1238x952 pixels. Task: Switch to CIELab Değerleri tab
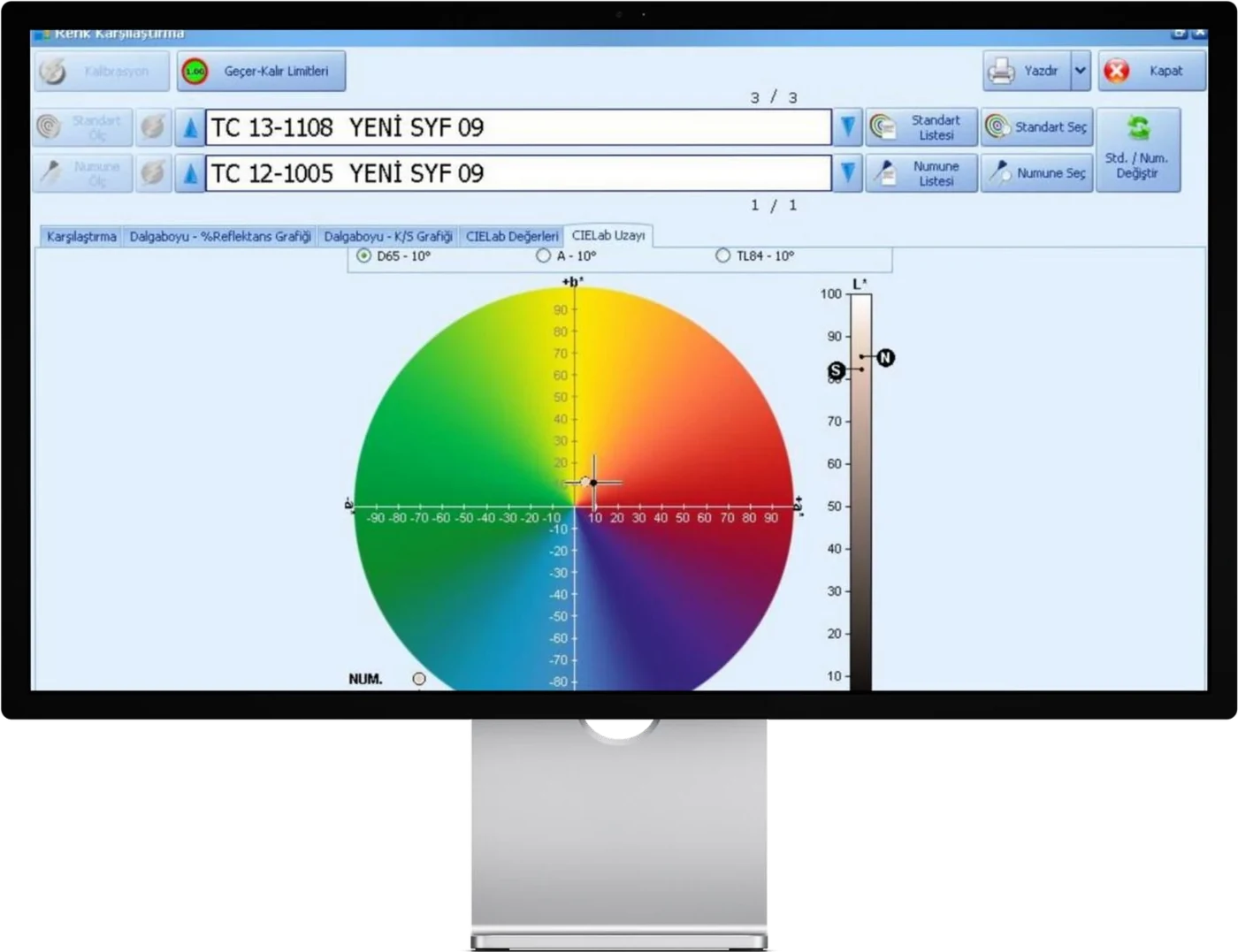point(512,236)
